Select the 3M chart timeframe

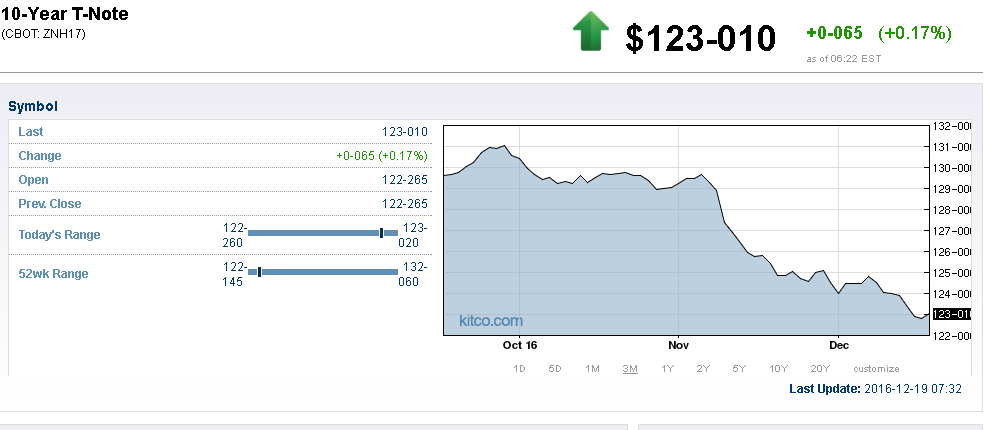click(630, 369)
